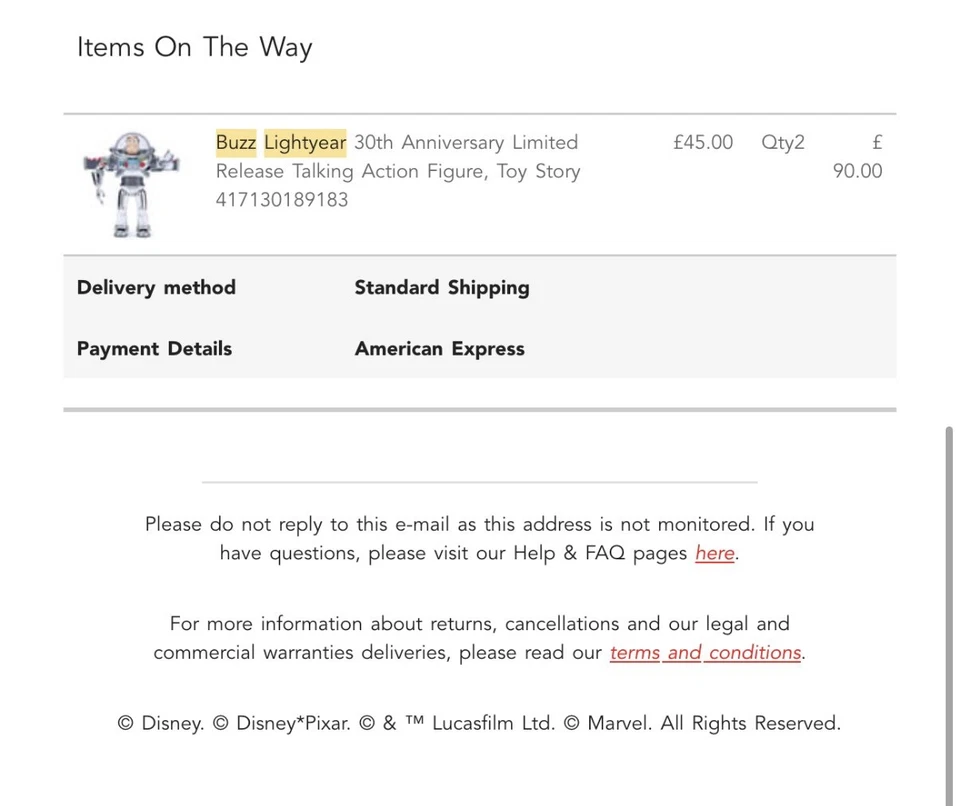Click the 'For more information about returns' text

point(480,624)
